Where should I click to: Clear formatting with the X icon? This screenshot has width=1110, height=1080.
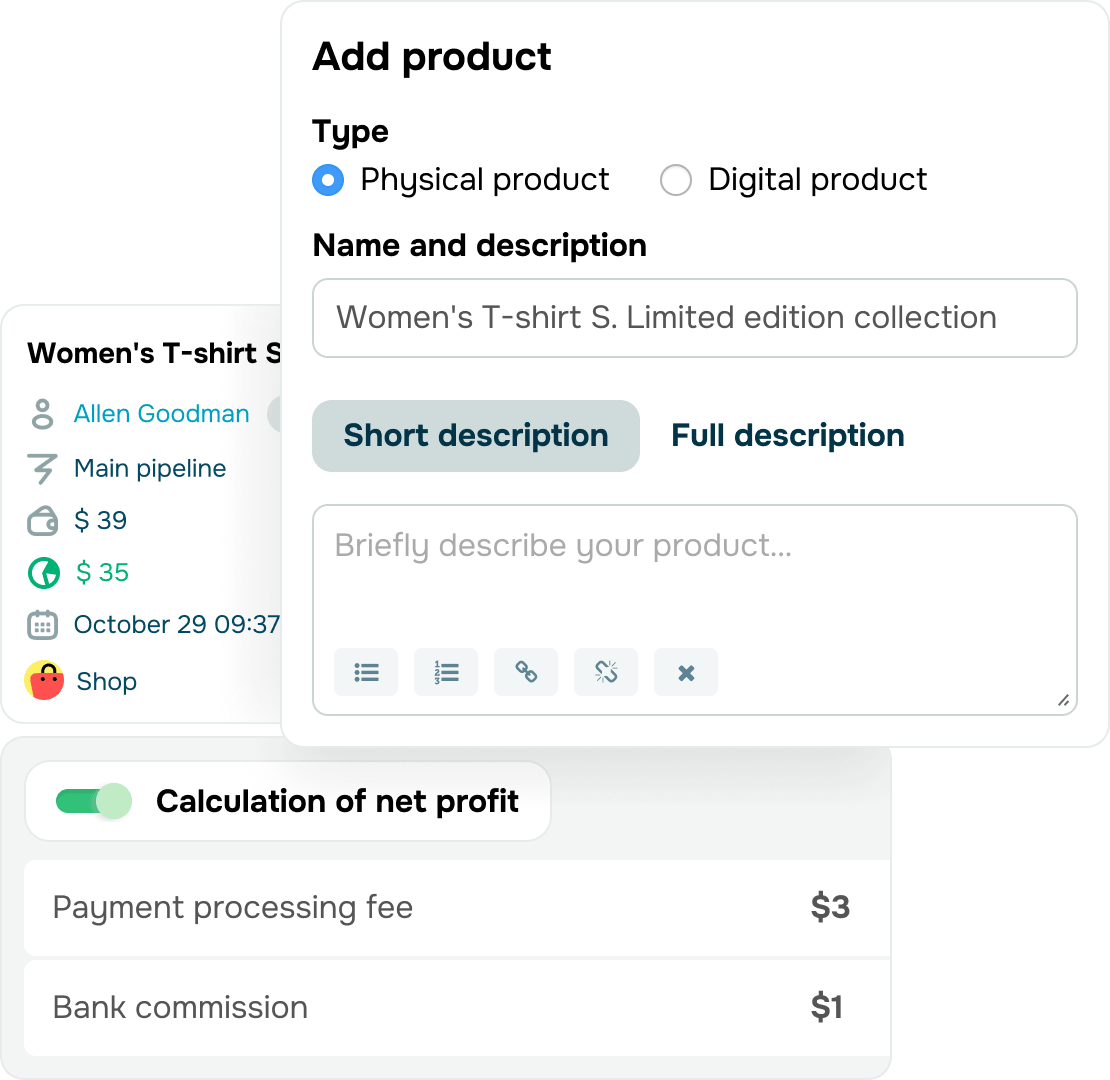(686, 672)
